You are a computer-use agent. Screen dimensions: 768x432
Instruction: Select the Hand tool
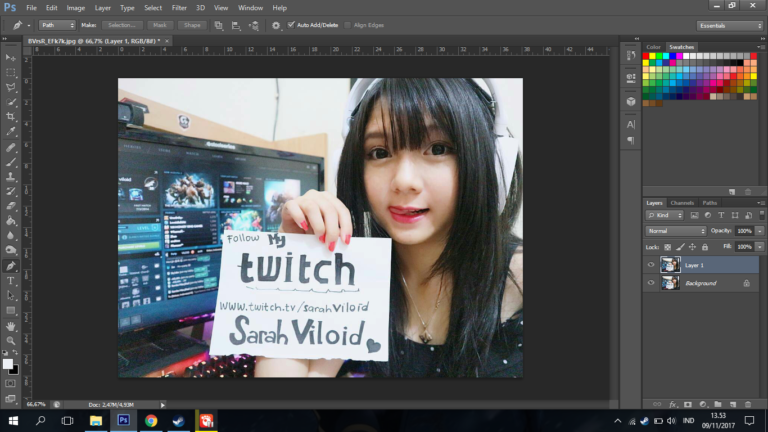point(10,326)
